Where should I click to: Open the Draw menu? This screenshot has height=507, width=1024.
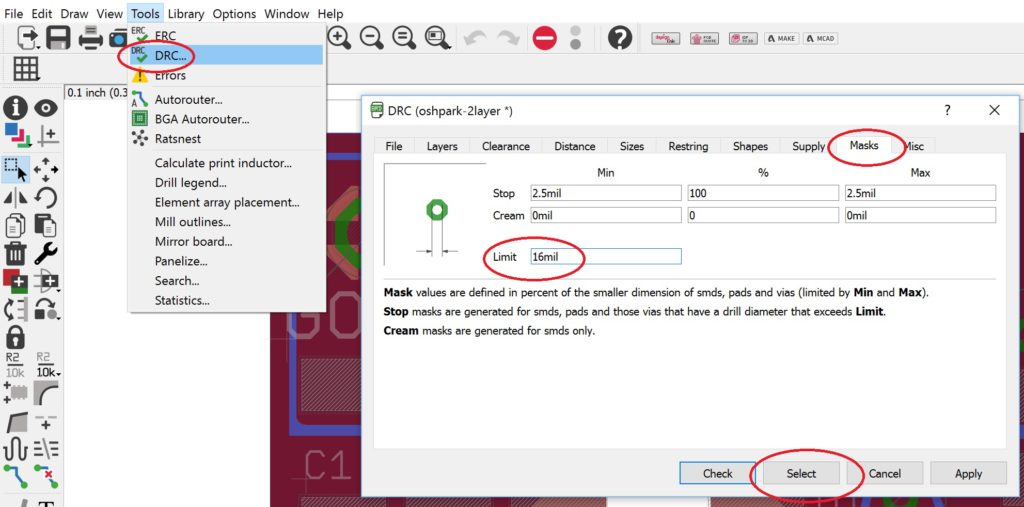75,14
